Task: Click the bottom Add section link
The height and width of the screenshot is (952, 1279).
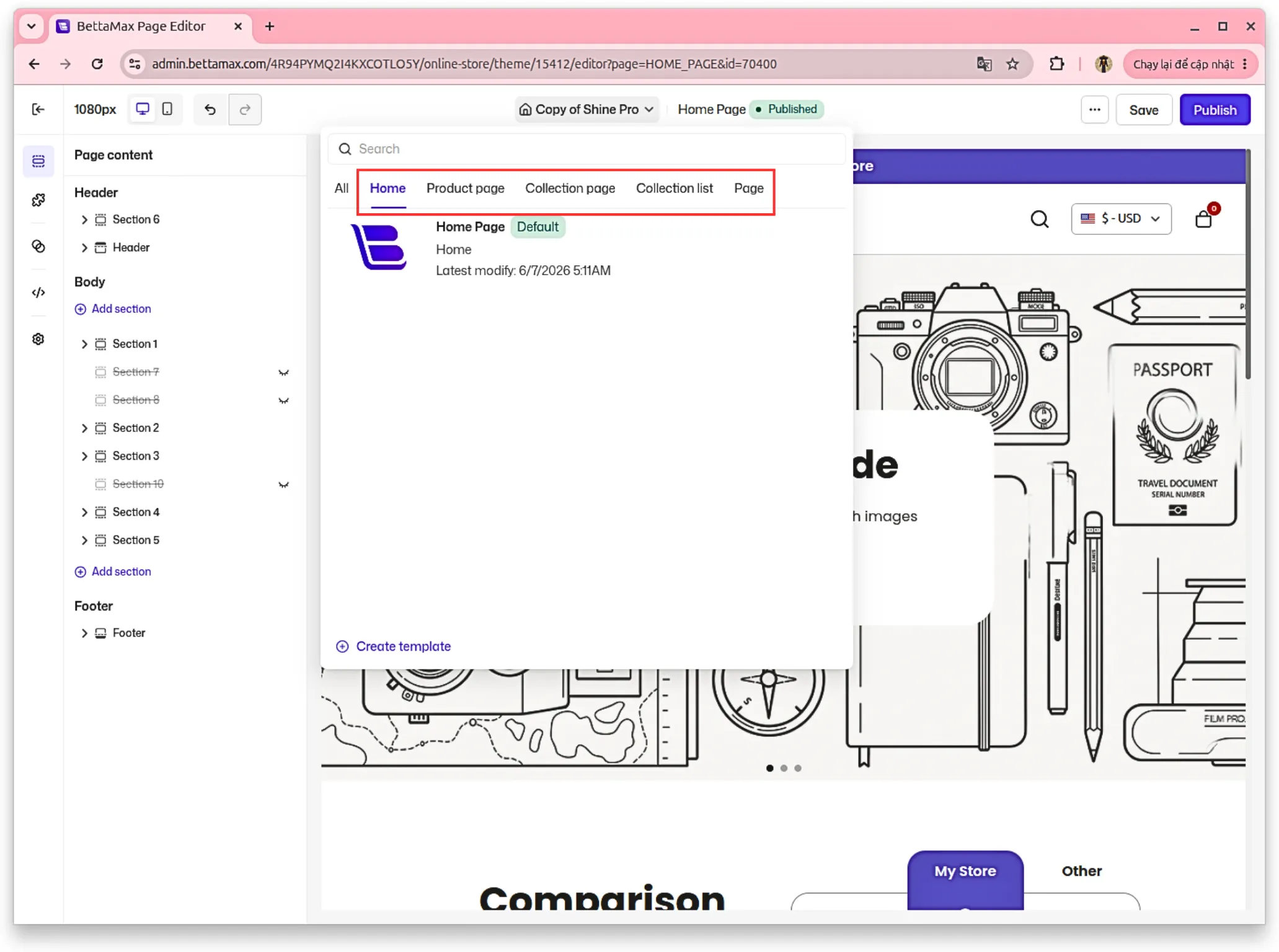Action: 113,571
